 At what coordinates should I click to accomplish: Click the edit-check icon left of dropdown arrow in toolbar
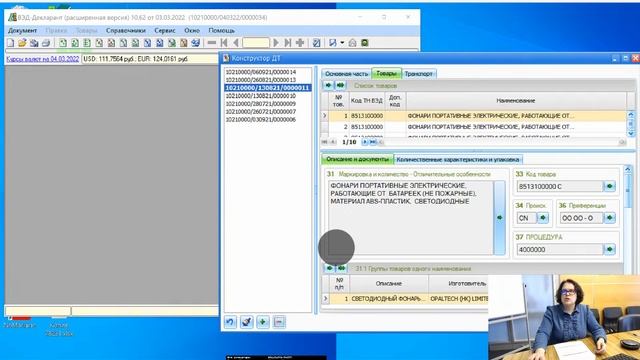pos(333,42)
